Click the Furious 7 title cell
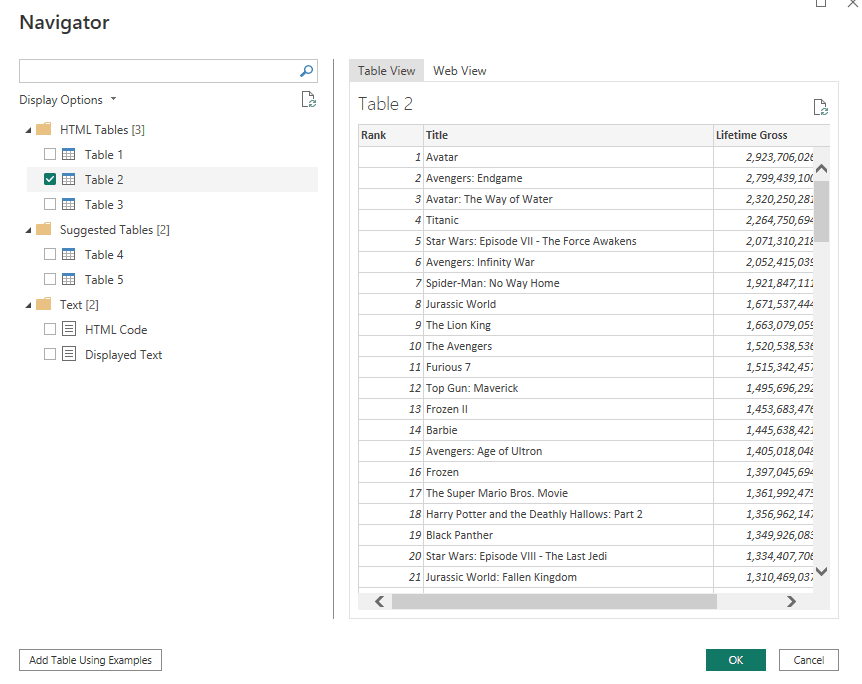The image size is (862, 684). pos(568,367)
